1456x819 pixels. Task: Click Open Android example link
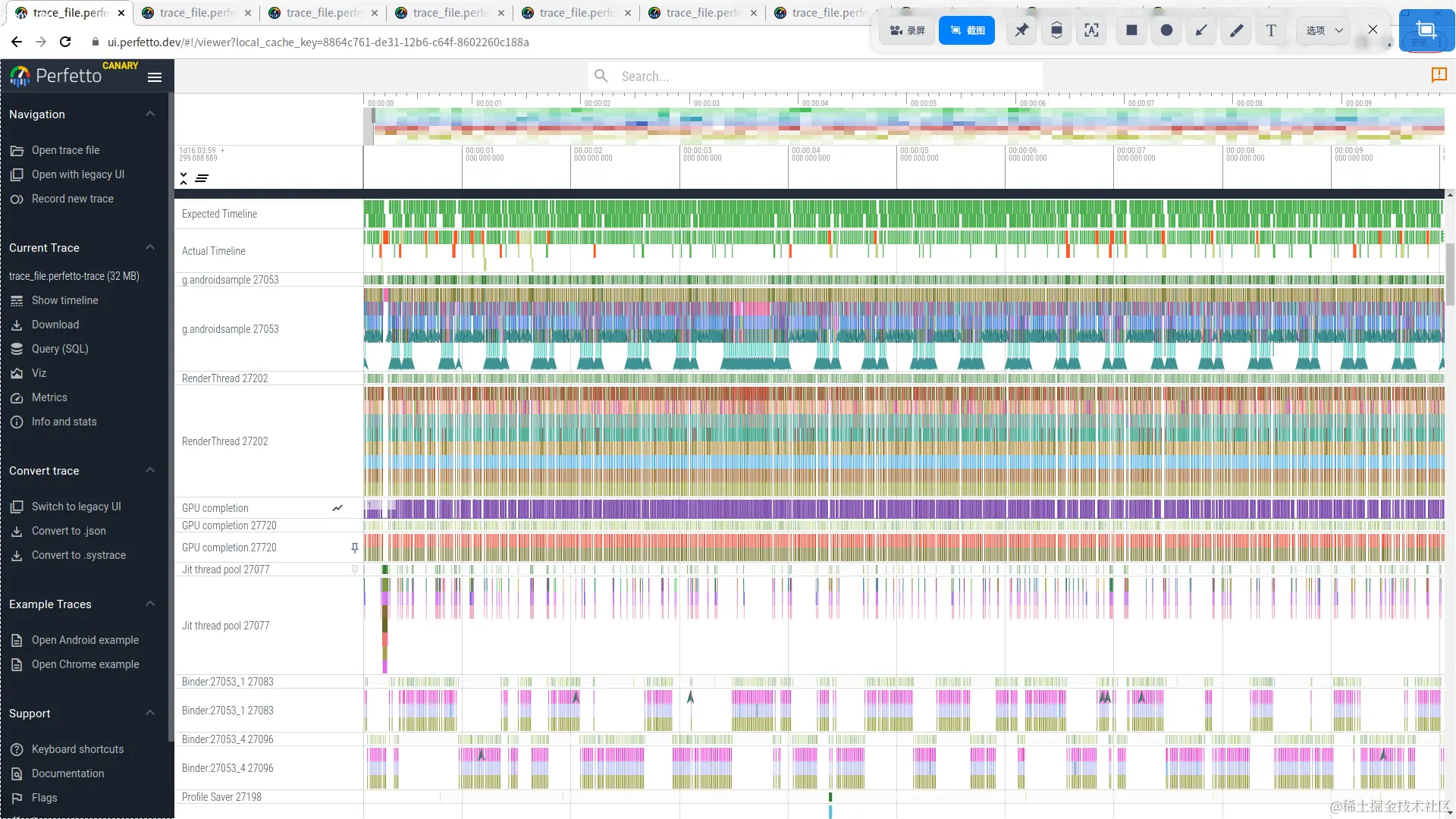point(85,640)
